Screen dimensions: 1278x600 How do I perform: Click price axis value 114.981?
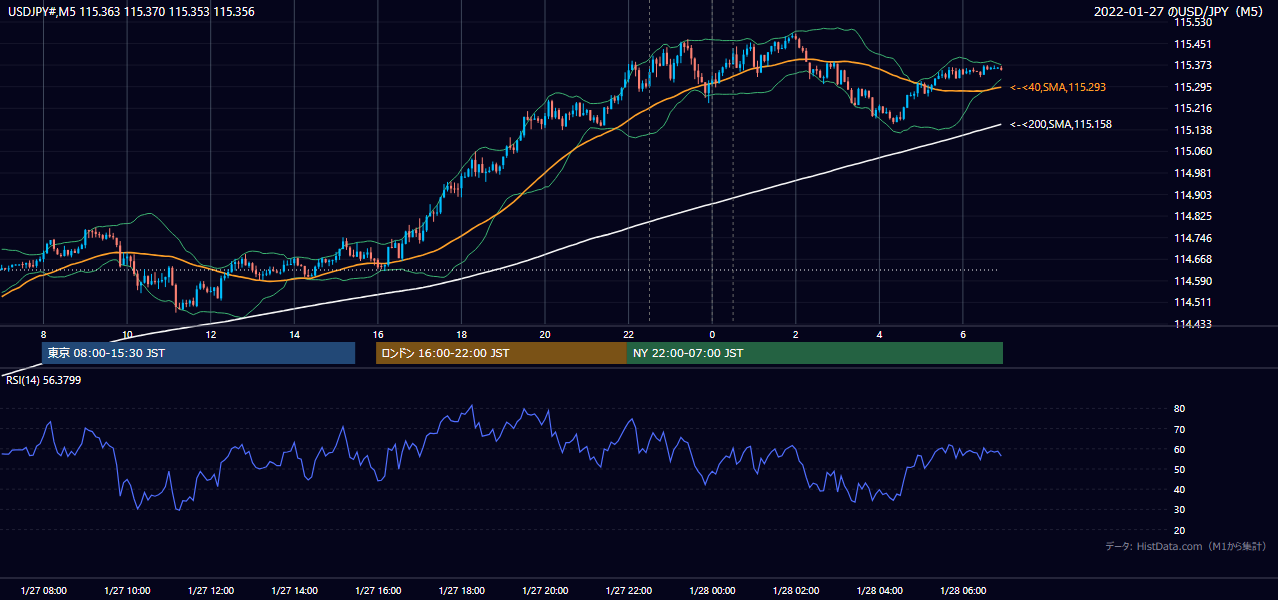(1193, 173)
